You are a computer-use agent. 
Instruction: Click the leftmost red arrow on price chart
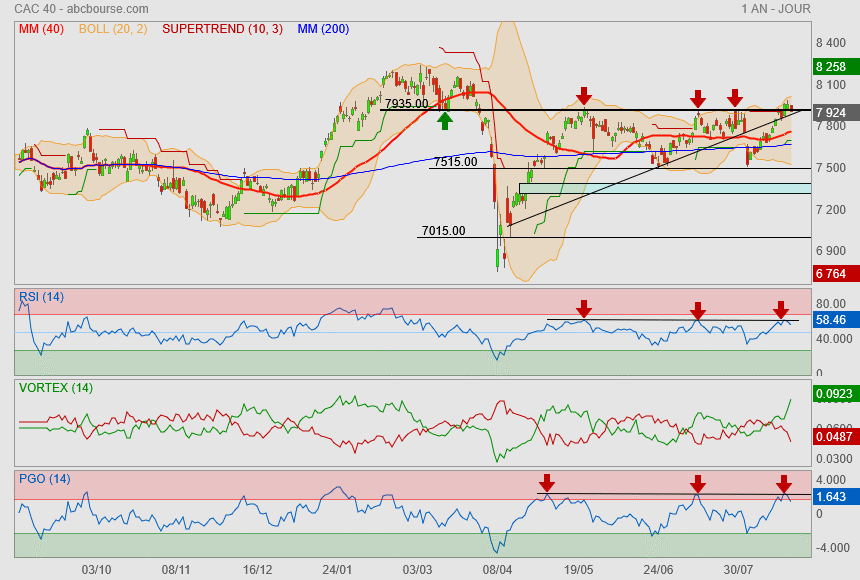coord(584,96)
